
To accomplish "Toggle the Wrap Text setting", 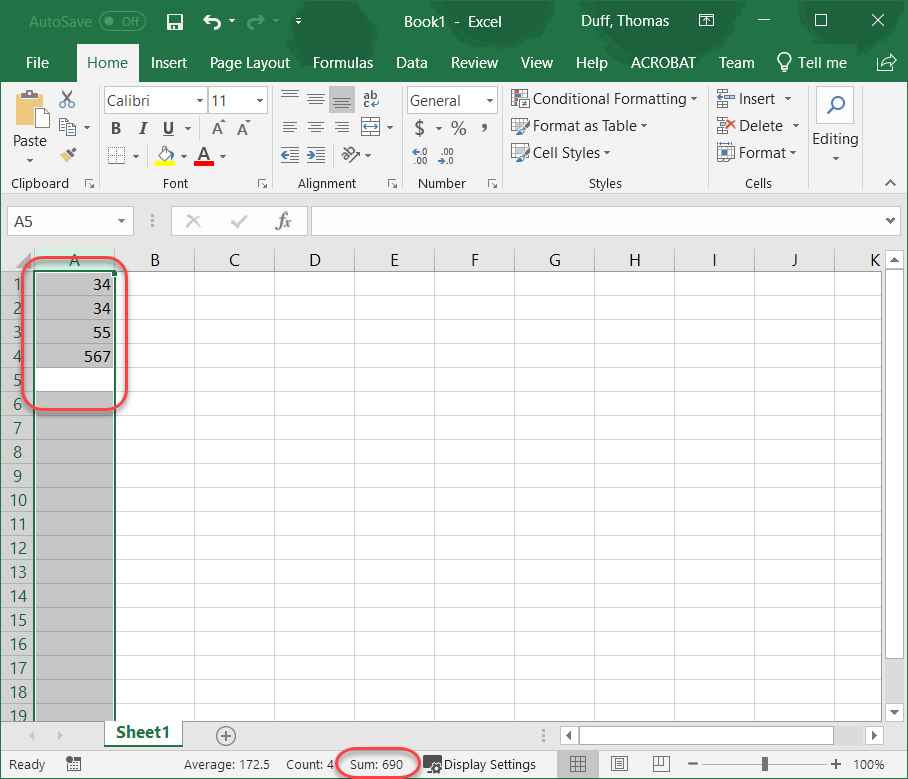I will 370,100.
